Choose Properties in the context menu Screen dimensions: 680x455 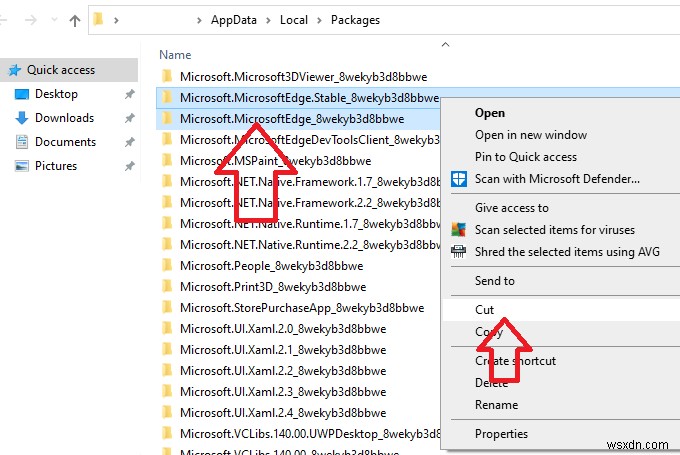[x=501, y=434]
